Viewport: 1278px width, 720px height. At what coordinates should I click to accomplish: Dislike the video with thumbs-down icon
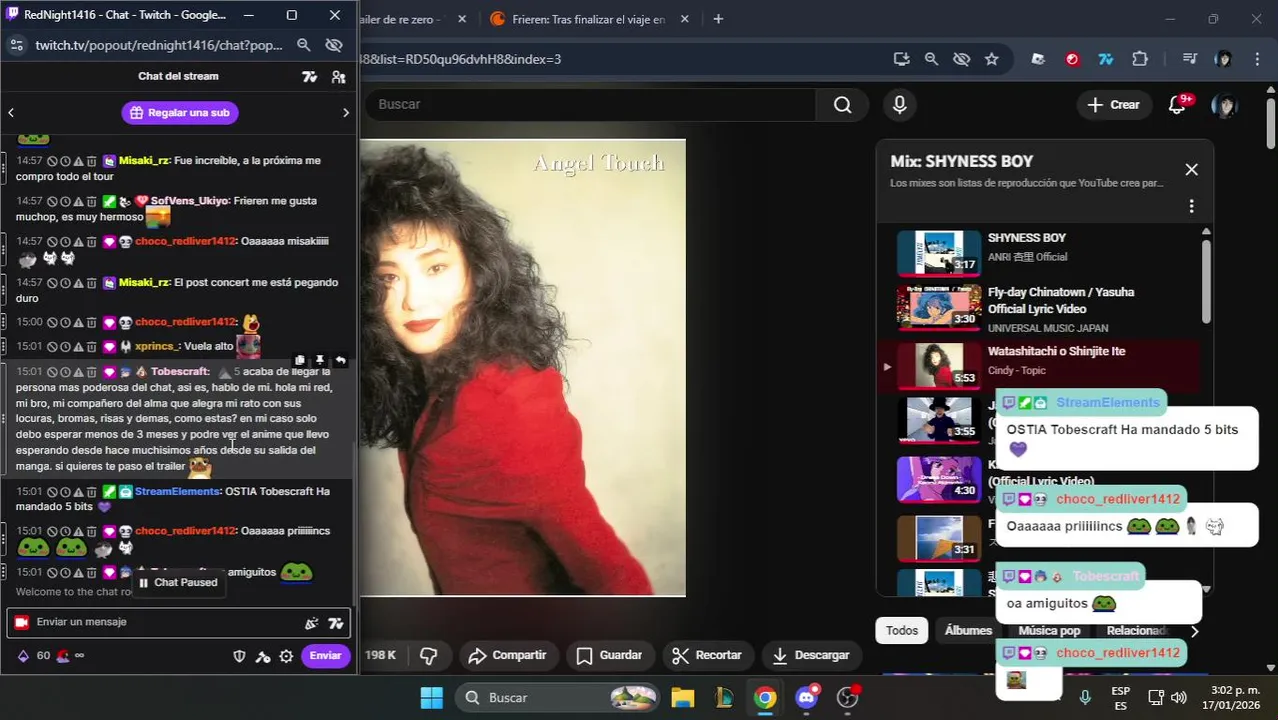click(x=429, y=655)
